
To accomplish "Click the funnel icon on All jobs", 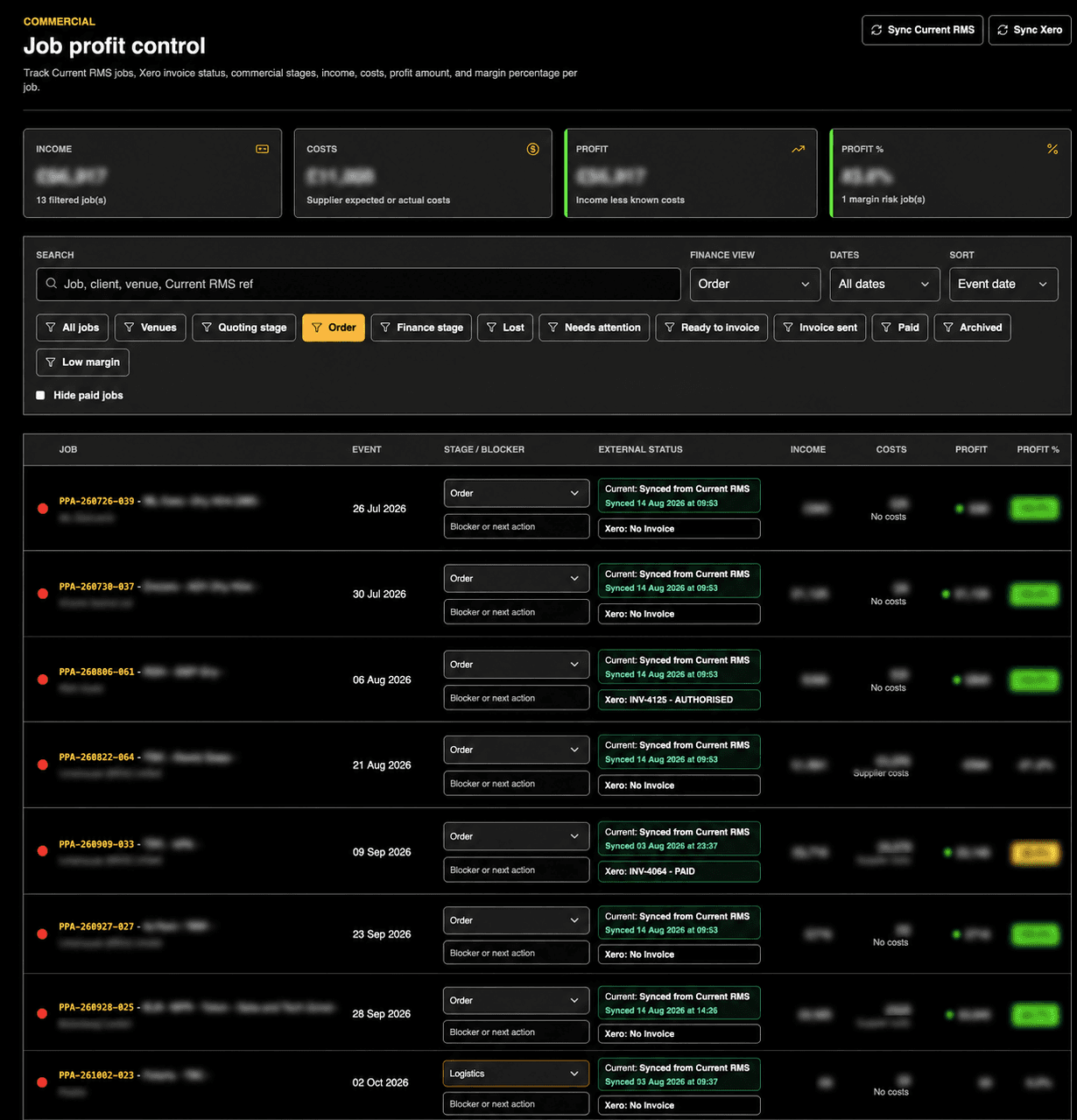I will (51, 328).
